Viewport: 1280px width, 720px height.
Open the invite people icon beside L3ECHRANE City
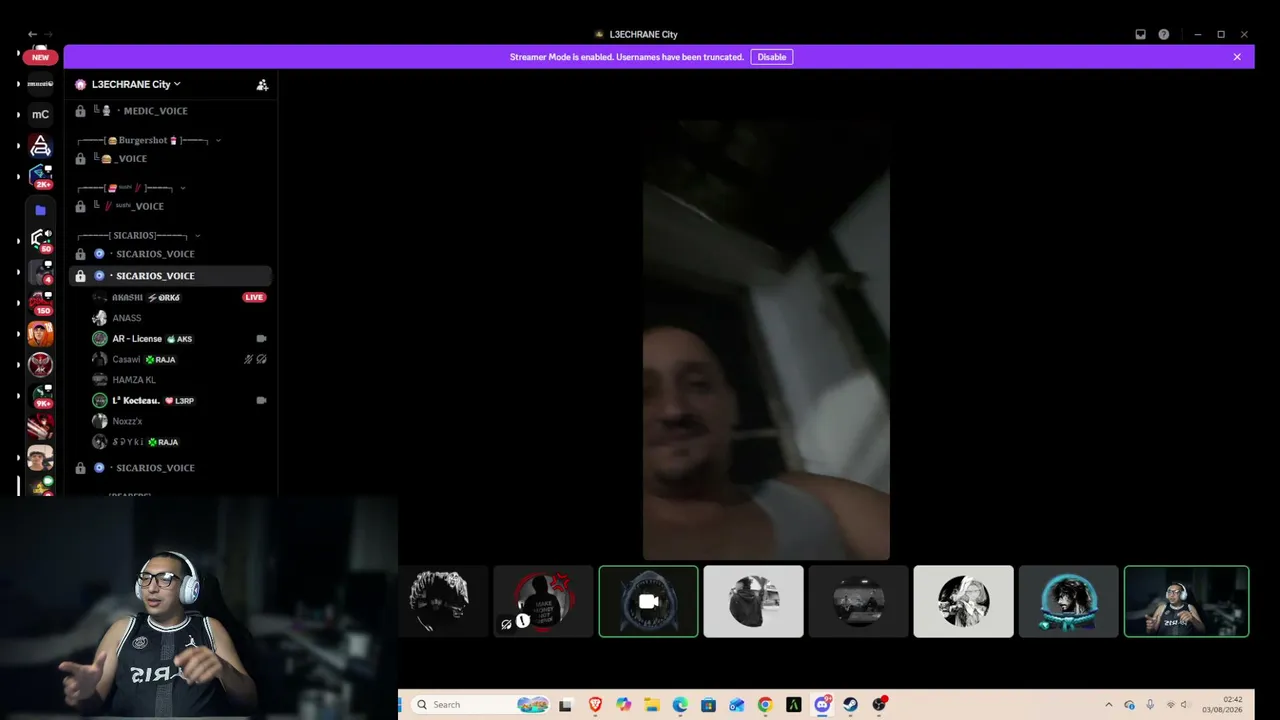coord(262,85)
